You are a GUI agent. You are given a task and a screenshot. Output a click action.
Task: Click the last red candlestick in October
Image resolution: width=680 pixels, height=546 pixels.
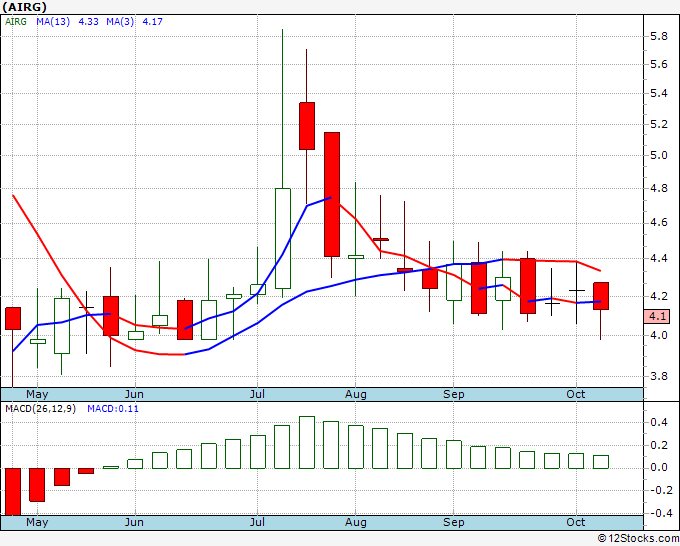(x=601, y=296)
